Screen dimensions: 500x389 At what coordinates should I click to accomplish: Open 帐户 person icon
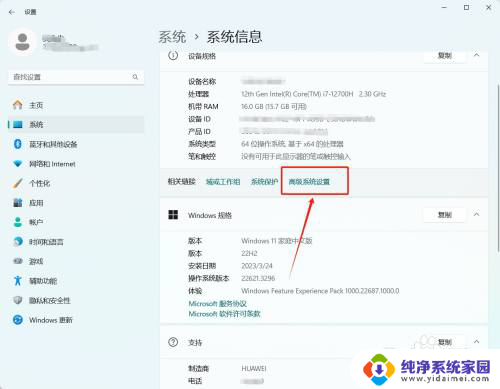18,222
